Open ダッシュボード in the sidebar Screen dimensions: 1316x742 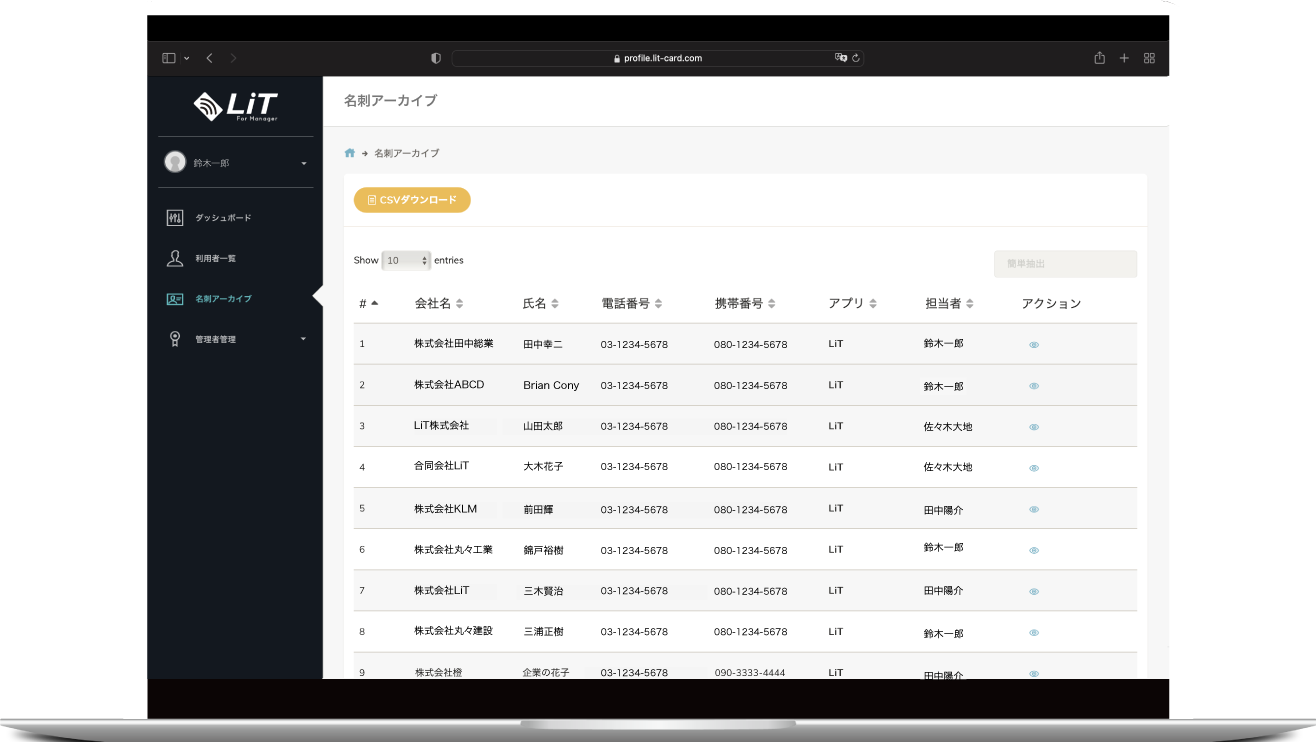(222, 218)
